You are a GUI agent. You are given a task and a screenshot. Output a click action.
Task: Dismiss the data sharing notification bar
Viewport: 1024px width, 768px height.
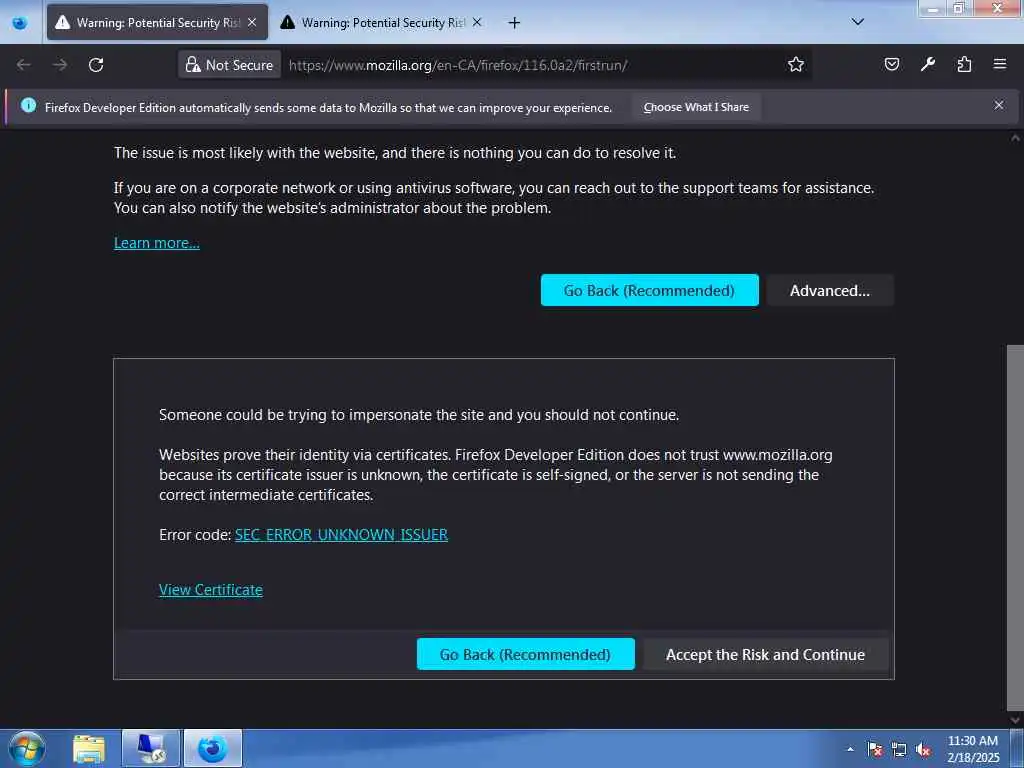(x=999, y=105)
